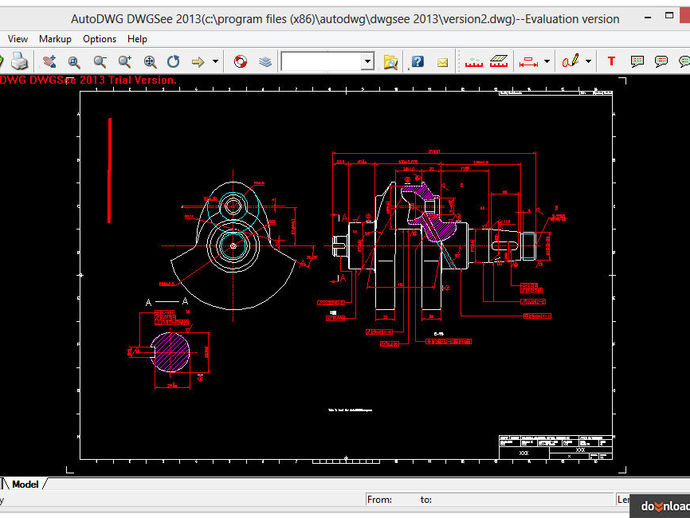Image resolution: width=690 pixels, height=518 pixels.
Task: Open the arrow icon's dropdown
Action: 215,62
